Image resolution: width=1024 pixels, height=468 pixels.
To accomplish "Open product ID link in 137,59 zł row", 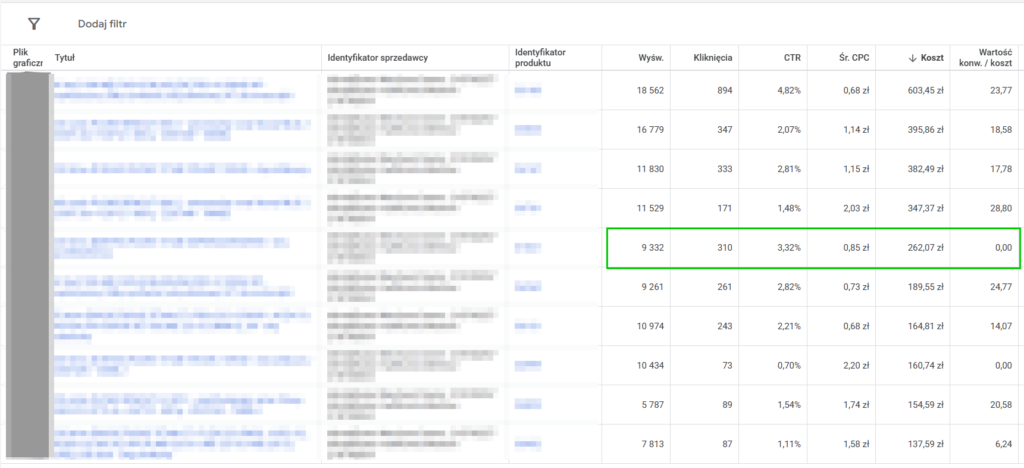I will tap(528, 442).
